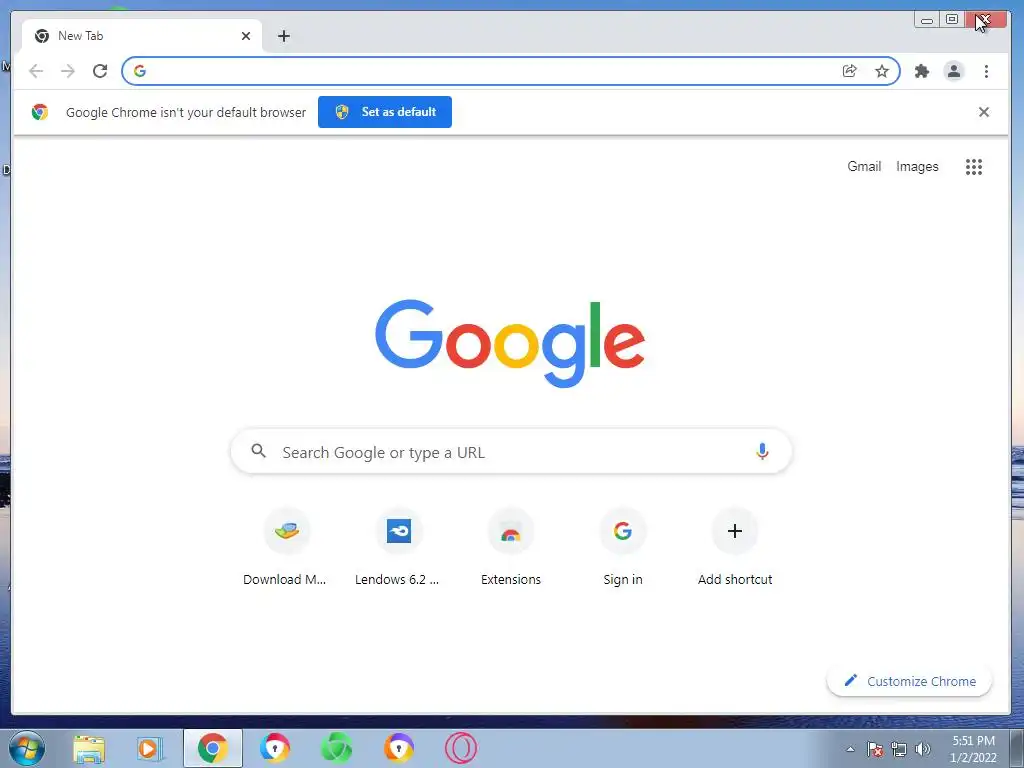
Task: Go forward with the forward arrow
Action: [68, 71]
